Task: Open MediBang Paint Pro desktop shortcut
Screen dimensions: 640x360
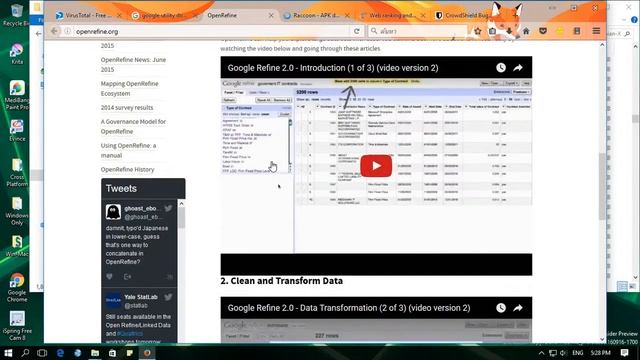Action: coord(17,95)
